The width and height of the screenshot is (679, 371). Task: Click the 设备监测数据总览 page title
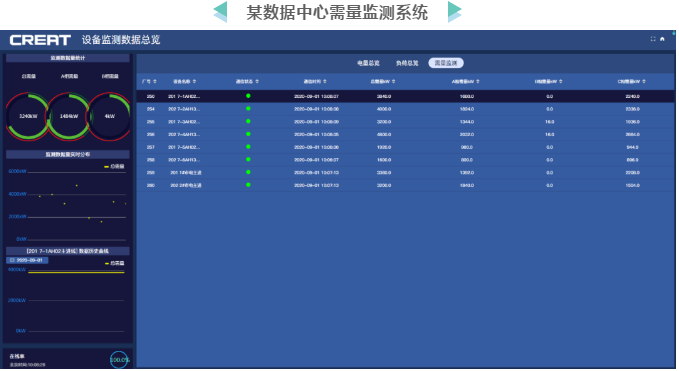click(121, 40)
